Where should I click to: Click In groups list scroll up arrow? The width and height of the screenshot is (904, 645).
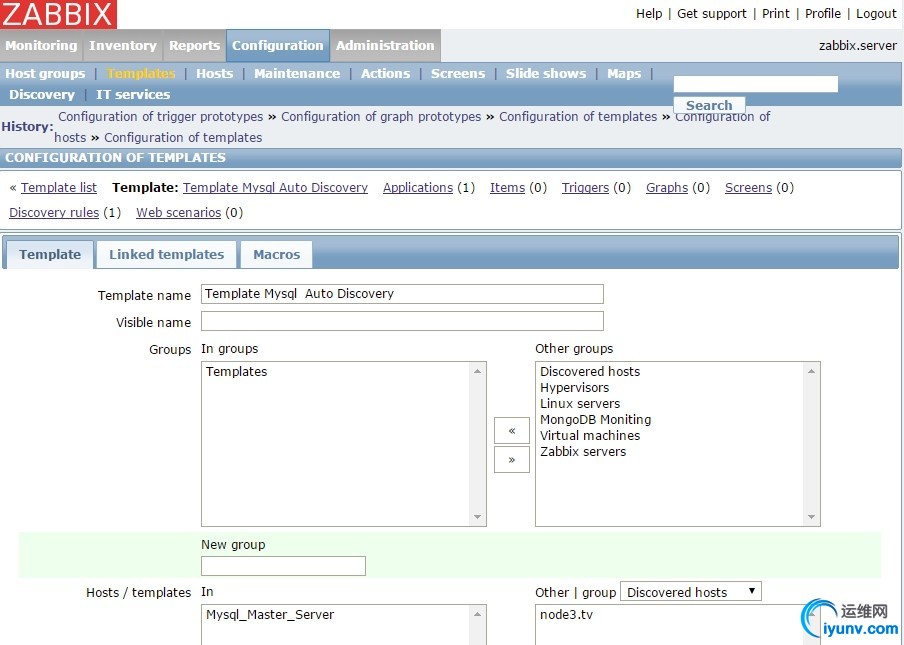[x=477, y=371]
